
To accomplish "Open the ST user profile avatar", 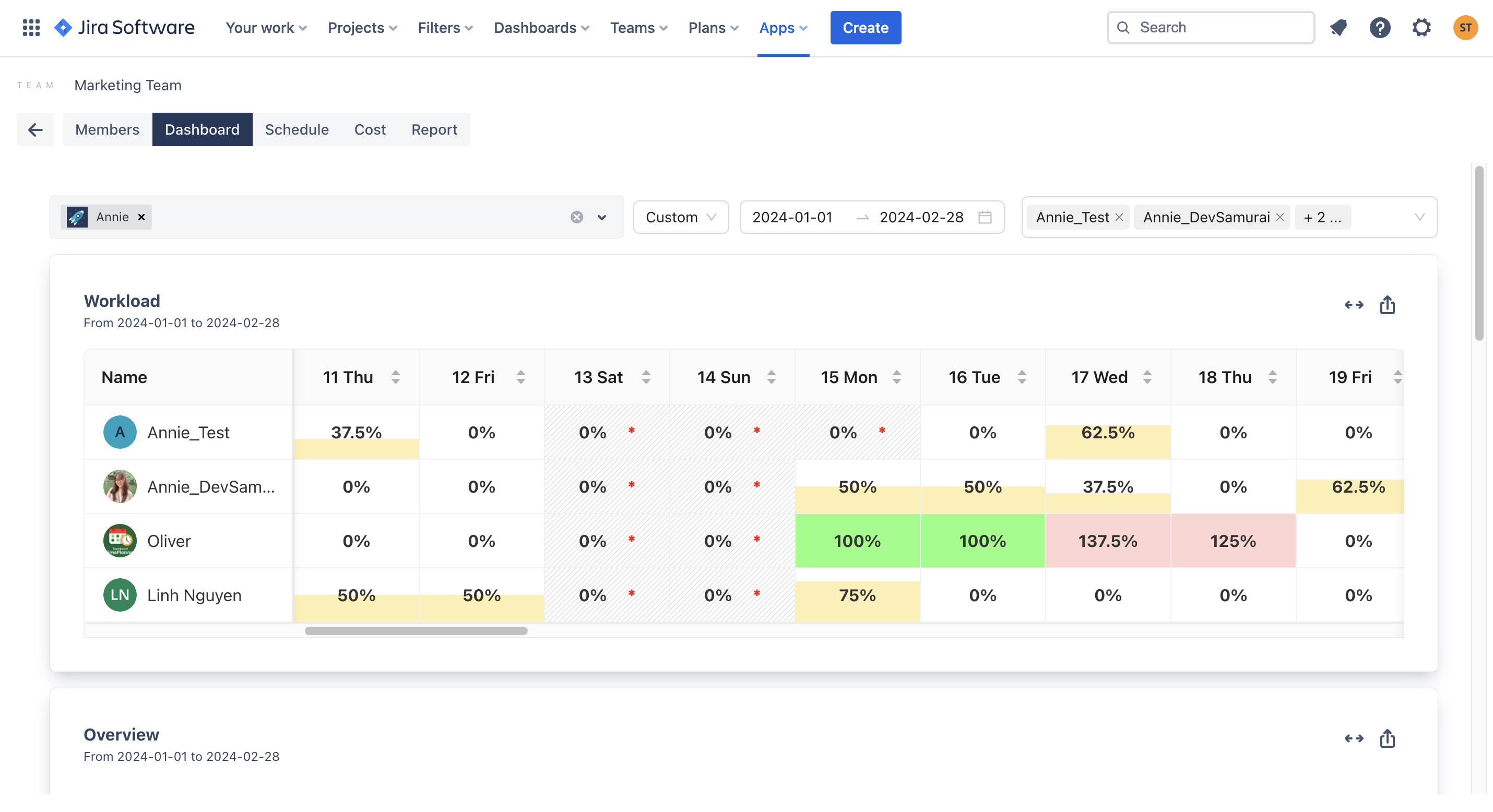I will (x=1465, y=27).
